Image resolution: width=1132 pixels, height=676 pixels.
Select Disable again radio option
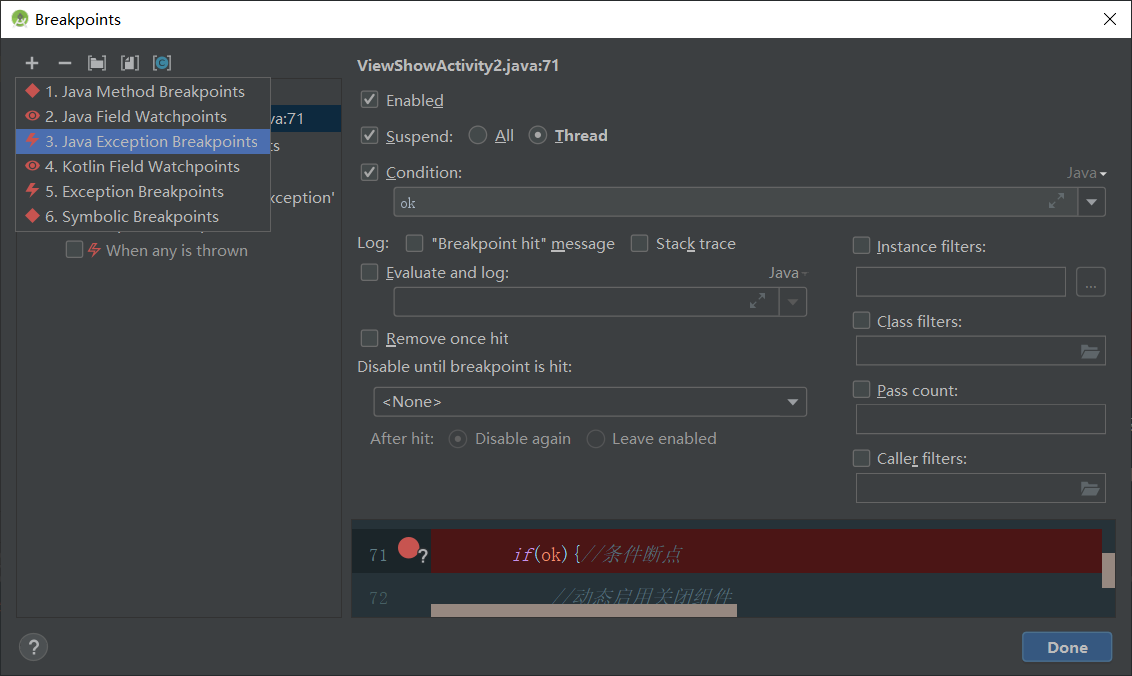point(458,438)
